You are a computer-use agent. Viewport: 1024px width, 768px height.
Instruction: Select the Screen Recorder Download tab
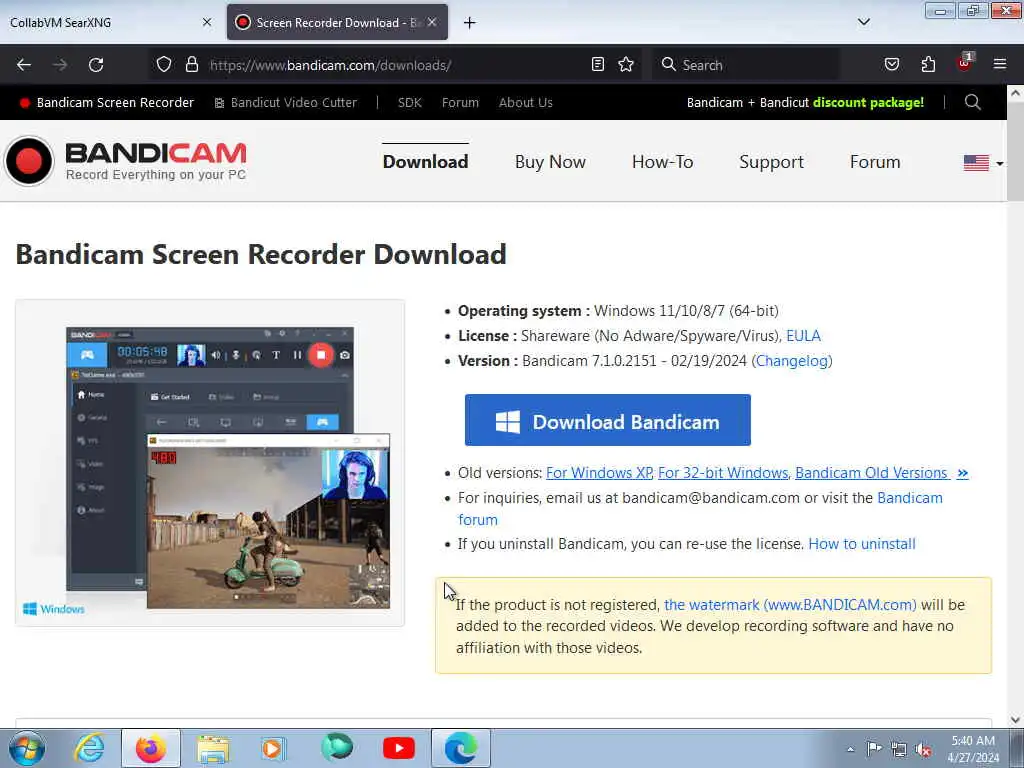tap(337, 22)
